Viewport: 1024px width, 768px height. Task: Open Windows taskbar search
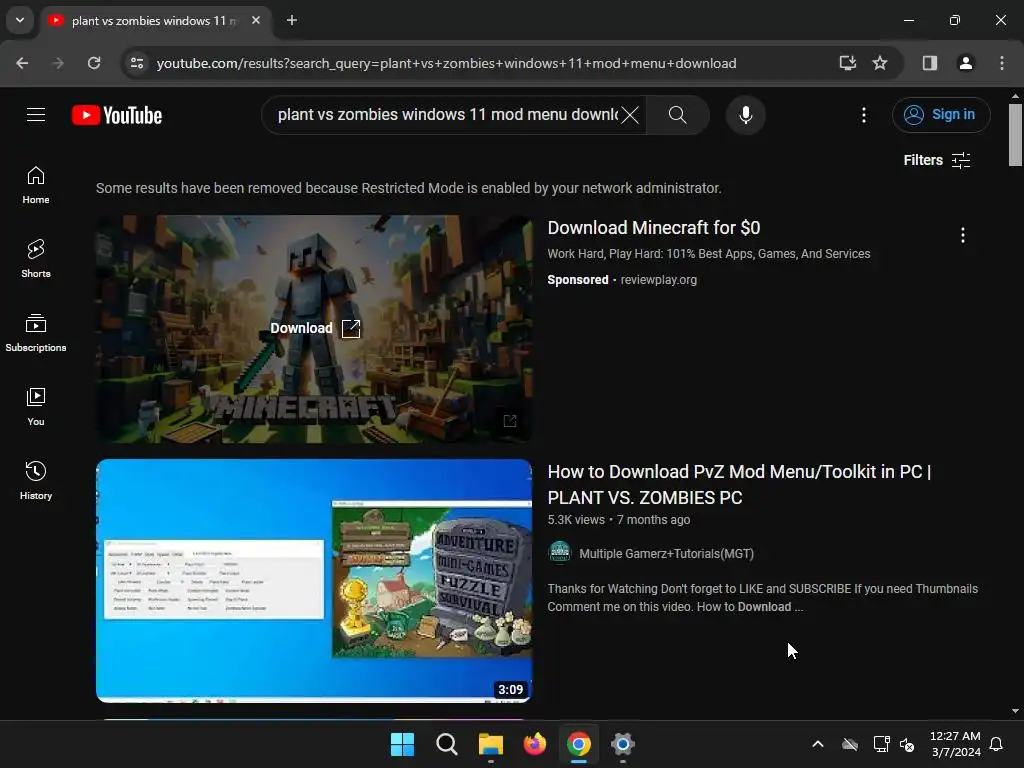[447, 744]
